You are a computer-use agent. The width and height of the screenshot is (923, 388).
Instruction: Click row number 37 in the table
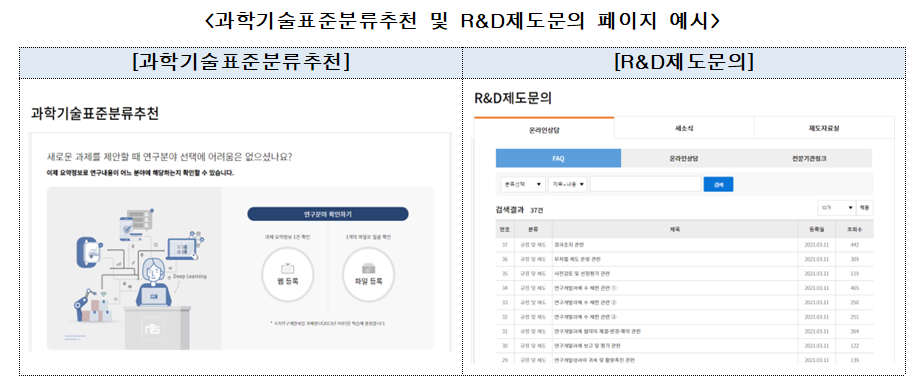click(x=504, y=244)
